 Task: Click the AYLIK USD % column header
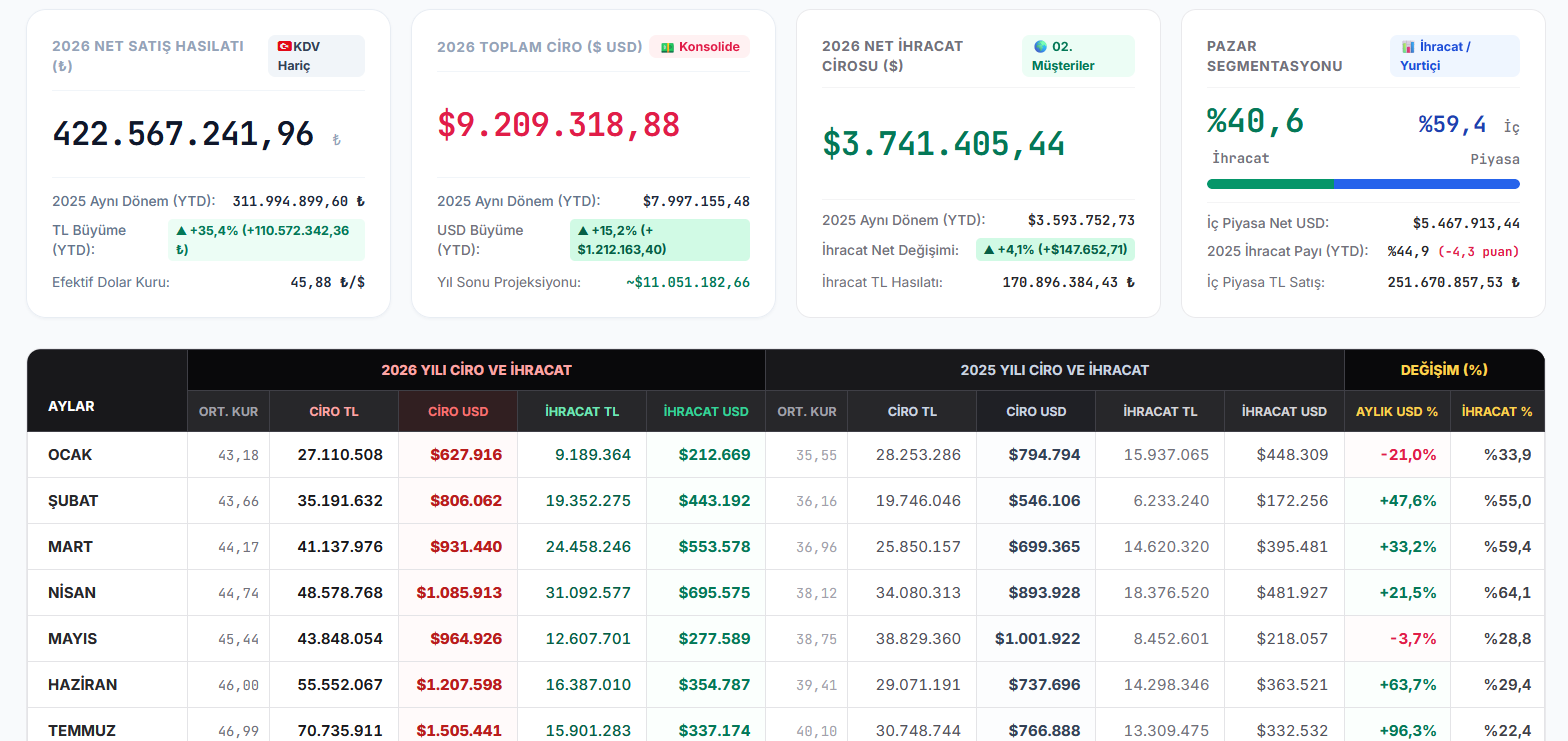click(1397, 411)
